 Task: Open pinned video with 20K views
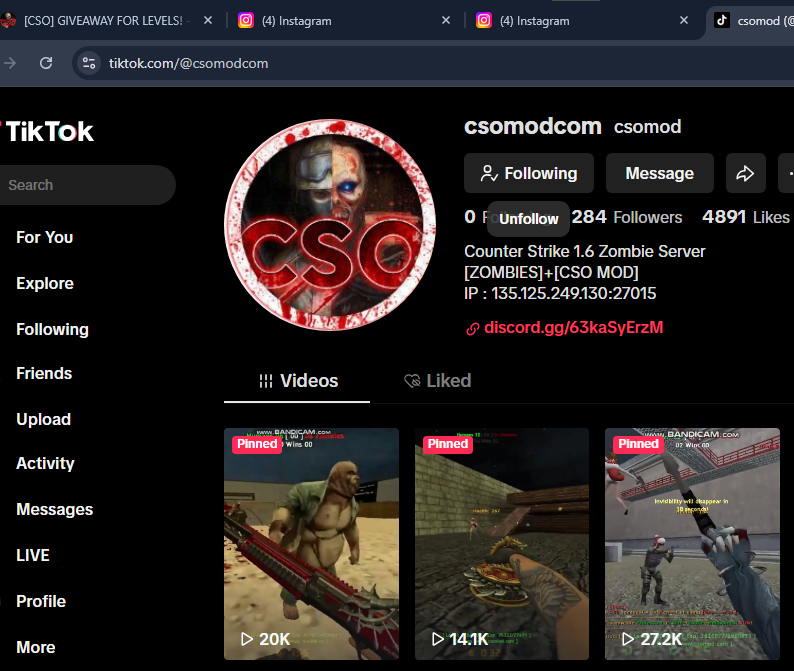coord(311,544)
